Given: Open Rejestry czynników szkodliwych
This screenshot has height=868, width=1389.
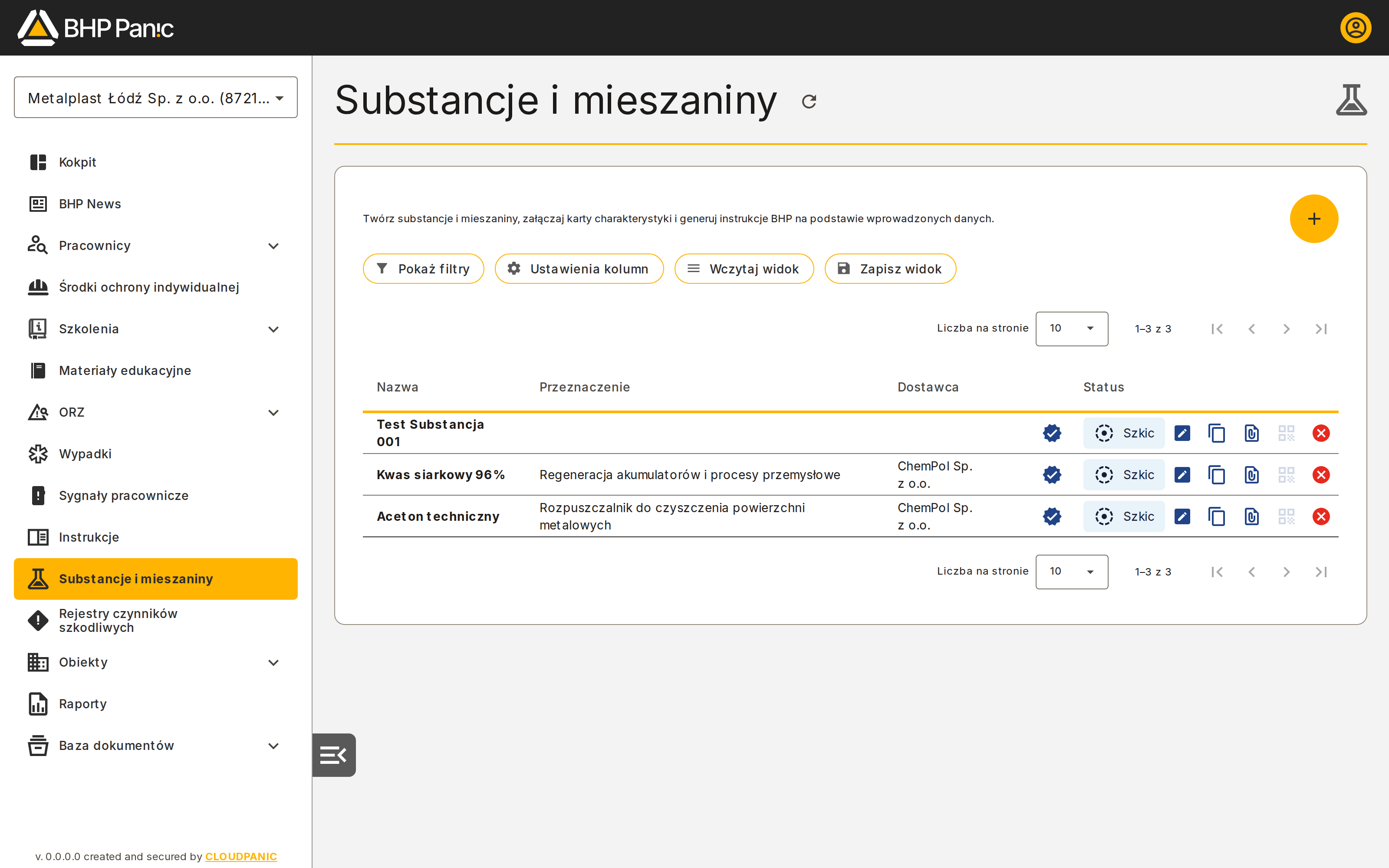Looking at the screenshot, I should click(155, 621).
